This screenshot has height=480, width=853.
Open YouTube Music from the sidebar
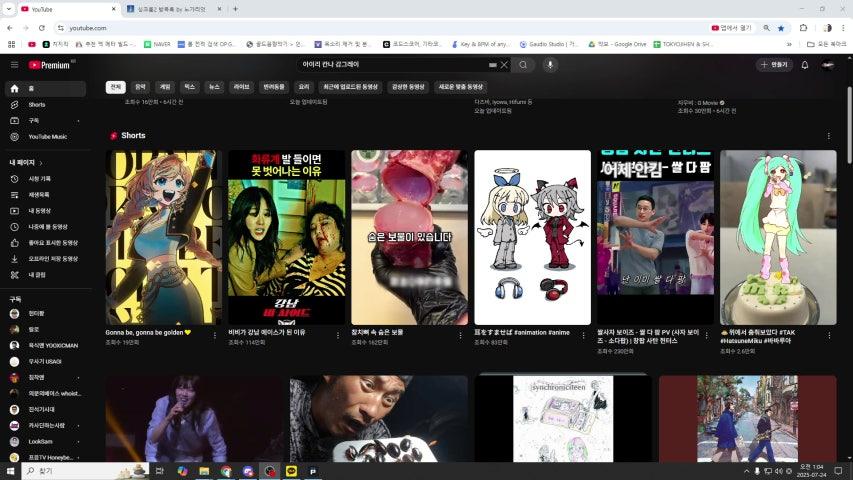point(46,137)
